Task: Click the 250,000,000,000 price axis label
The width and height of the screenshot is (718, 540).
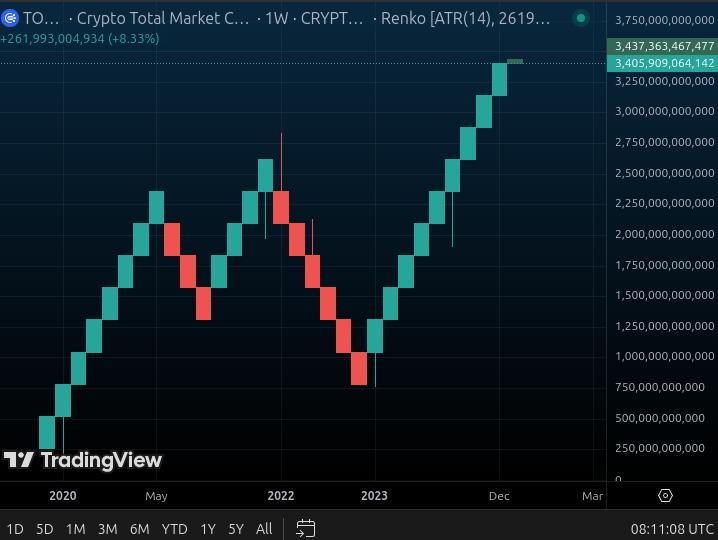Action: tap(660, 448)
